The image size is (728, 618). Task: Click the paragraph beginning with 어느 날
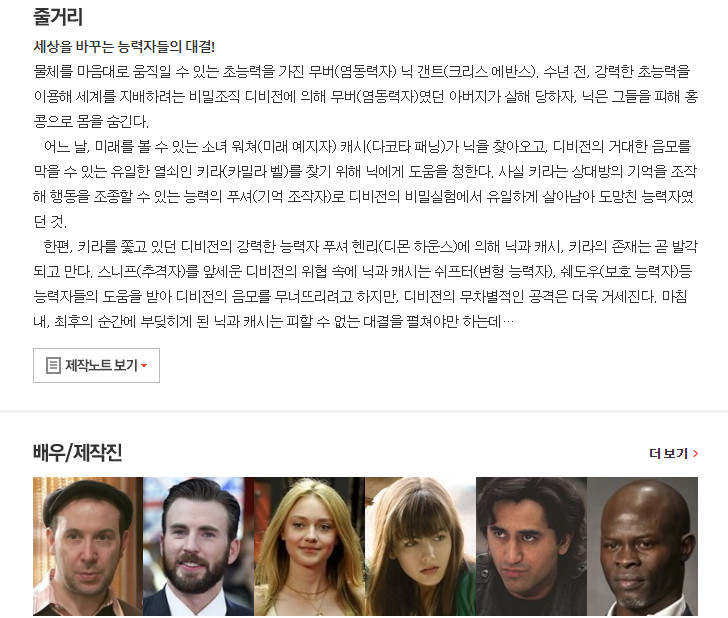(365, 184)
